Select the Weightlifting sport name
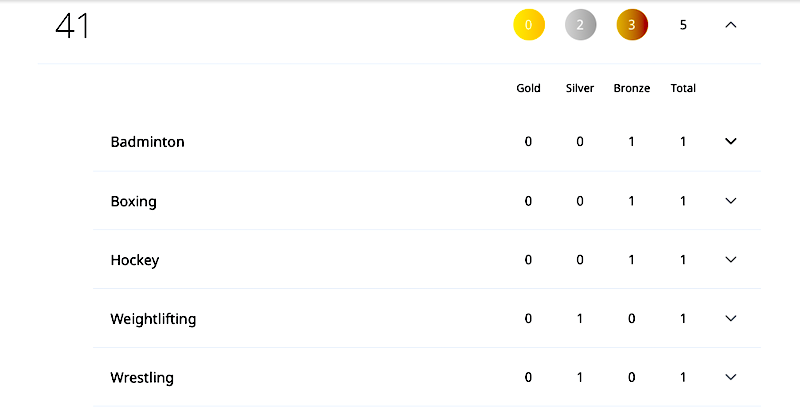 [x=153, y=319]
